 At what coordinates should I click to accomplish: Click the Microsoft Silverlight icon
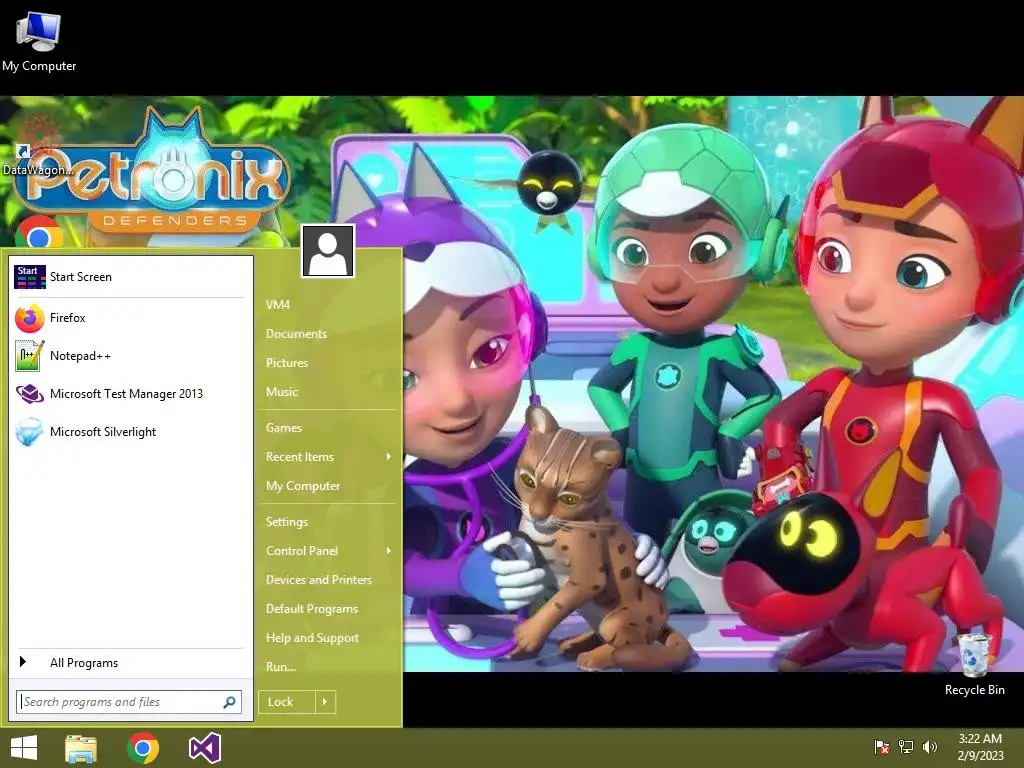coord(29,432)
